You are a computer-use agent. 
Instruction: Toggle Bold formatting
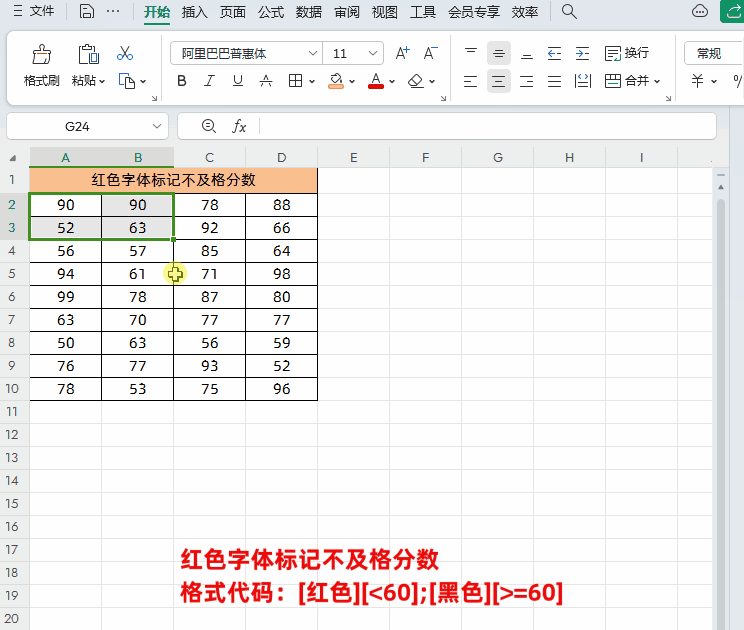[x=182, y=81]
